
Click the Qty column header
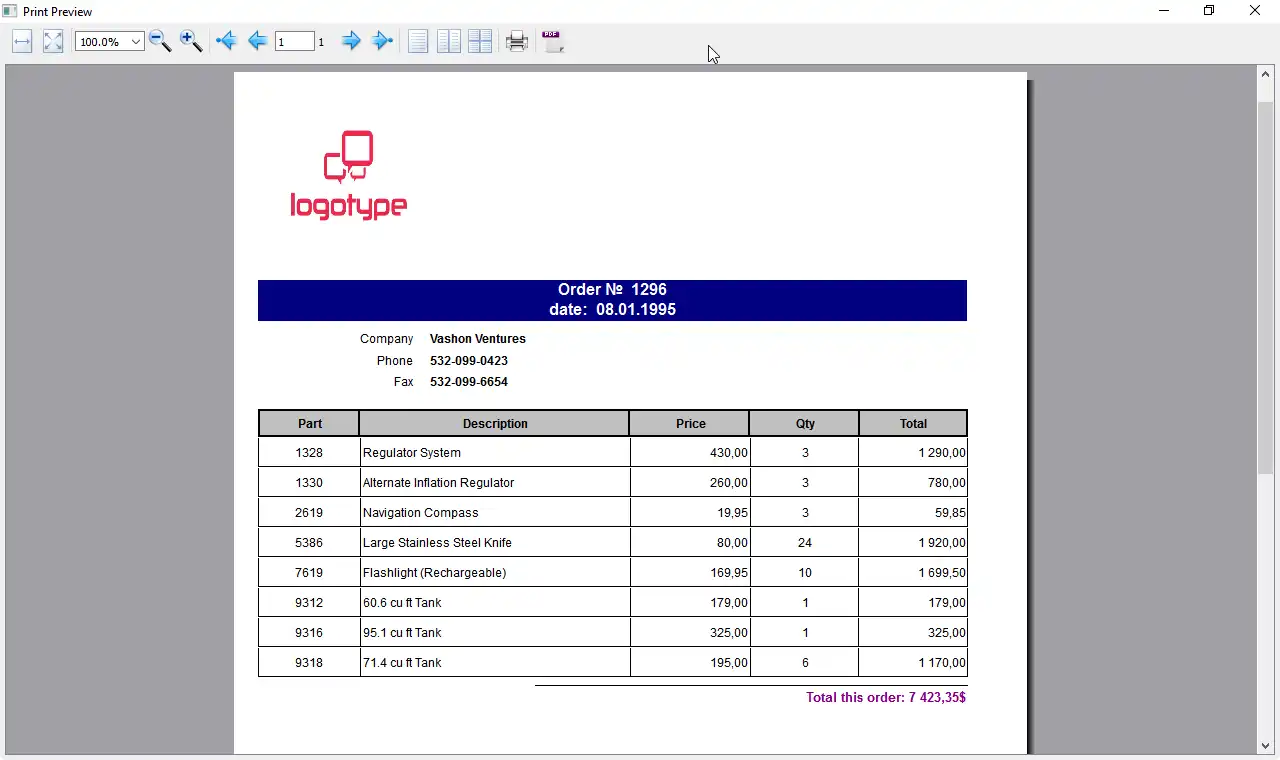(x=805, y=423)
